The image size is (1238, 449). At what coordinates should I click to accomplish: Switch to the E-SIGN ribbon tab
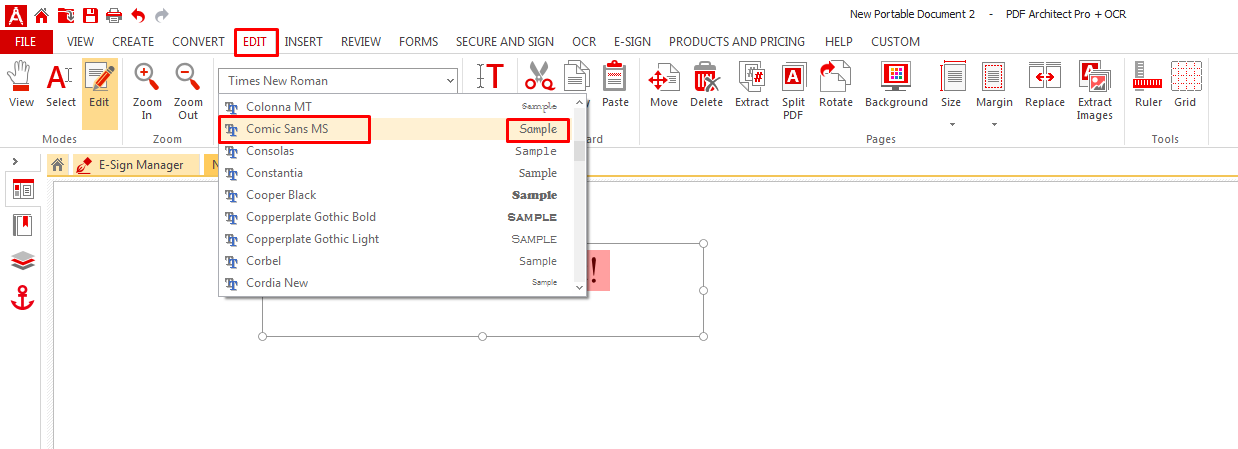(632, 42)
